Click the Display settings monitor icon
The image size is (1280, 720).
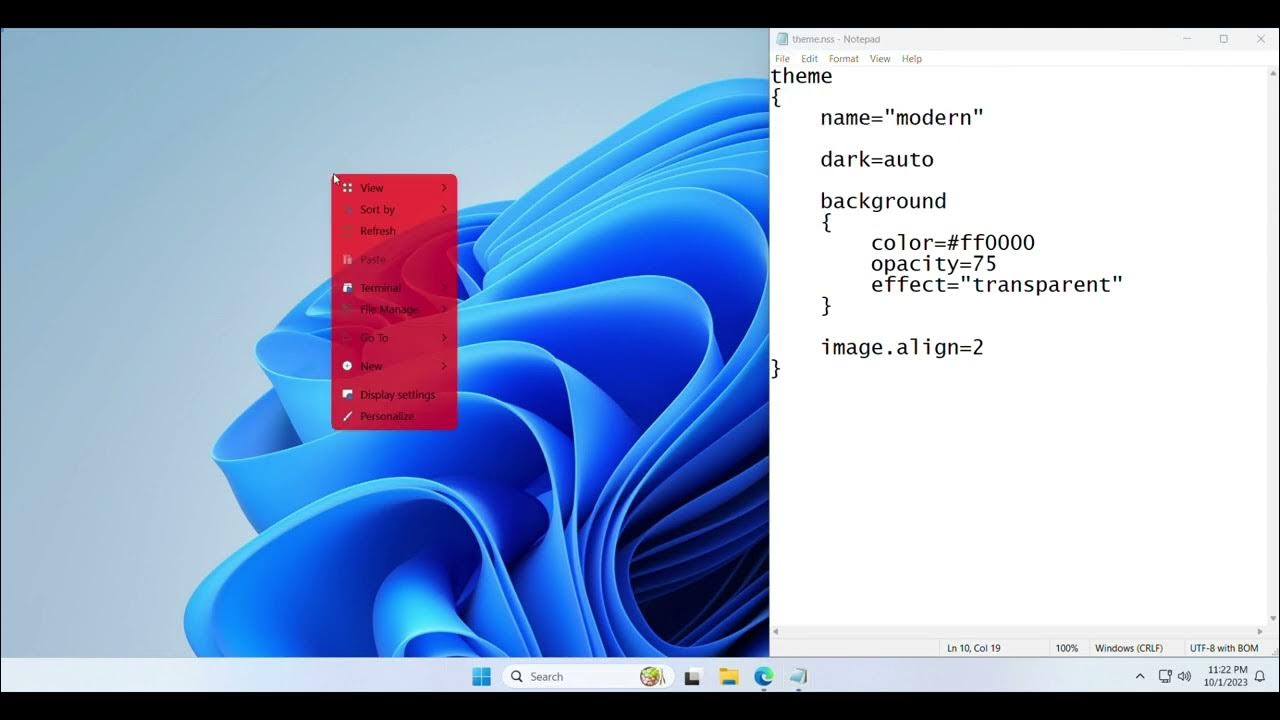coord(347,394)
